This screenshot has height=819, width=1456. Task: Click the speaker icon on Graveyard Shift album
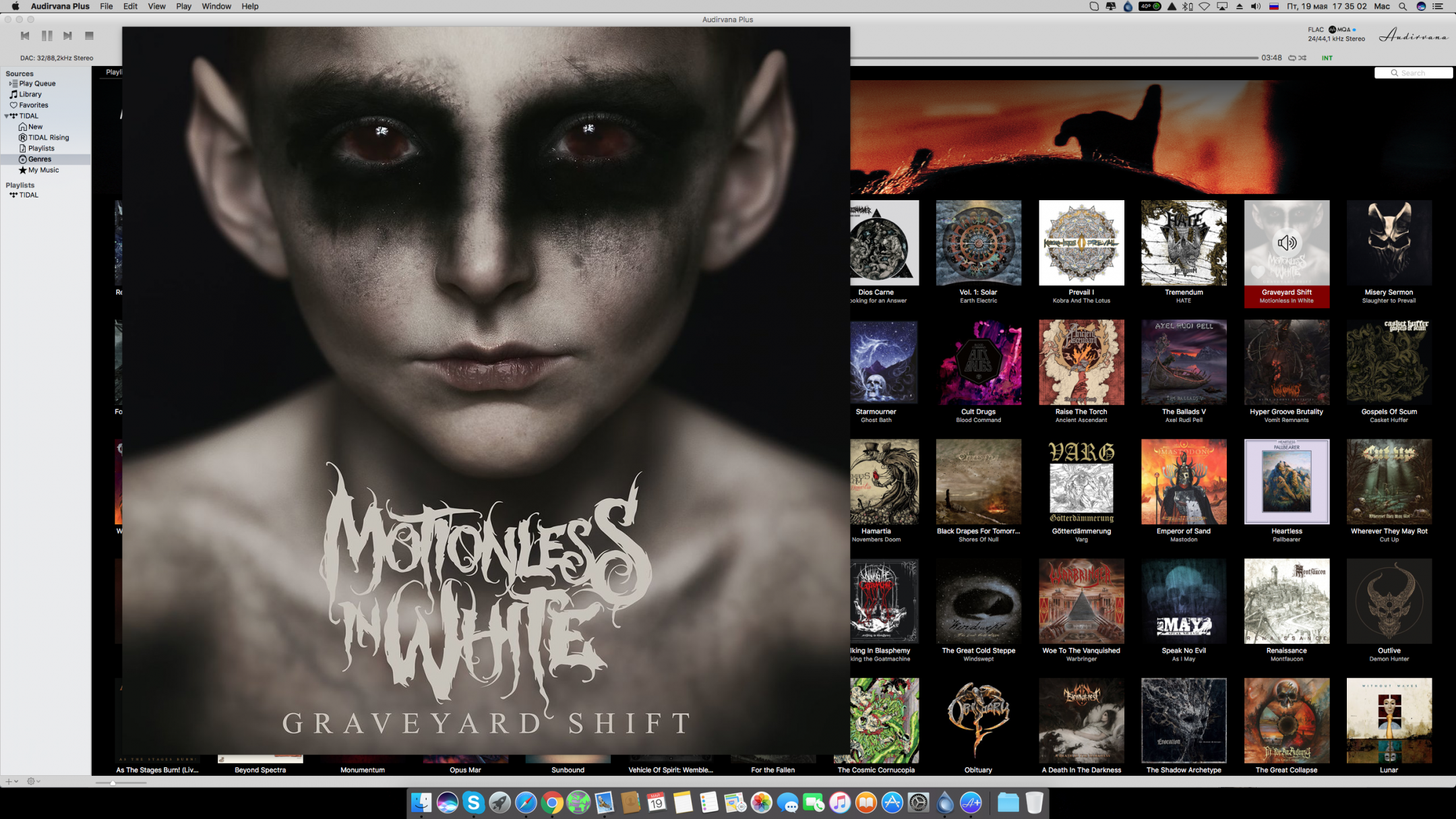pyautogui.click(x=1287, y=243)
